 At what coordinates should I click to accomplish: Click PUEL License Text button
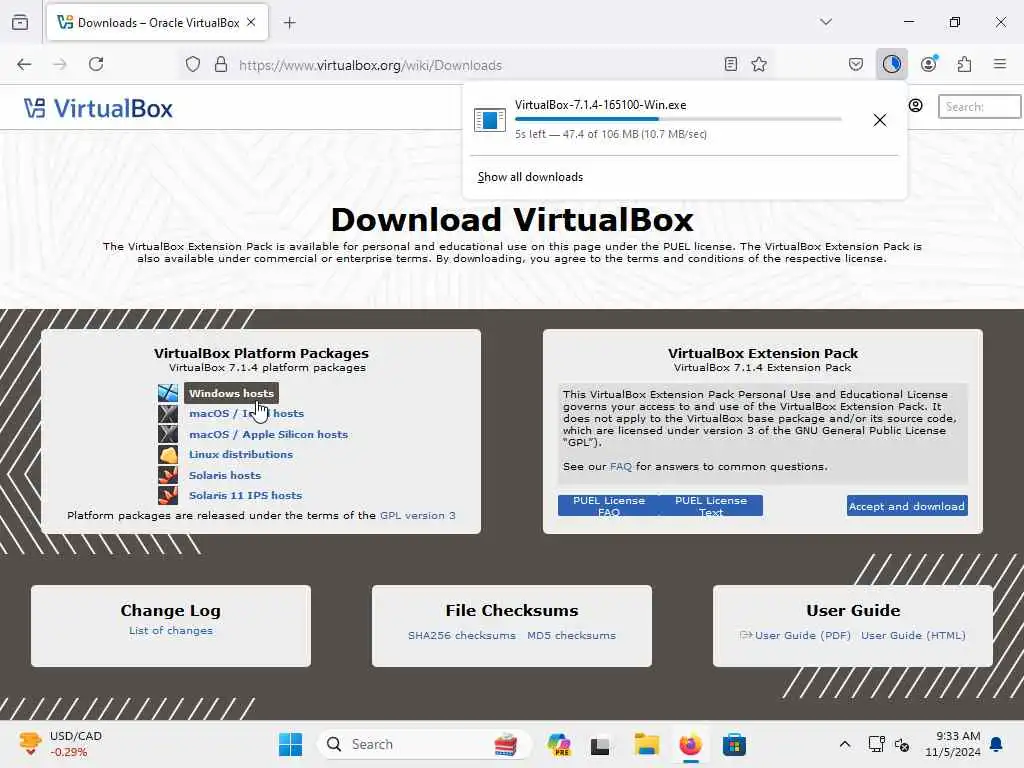pyautogui.click(x=711, y=505)
